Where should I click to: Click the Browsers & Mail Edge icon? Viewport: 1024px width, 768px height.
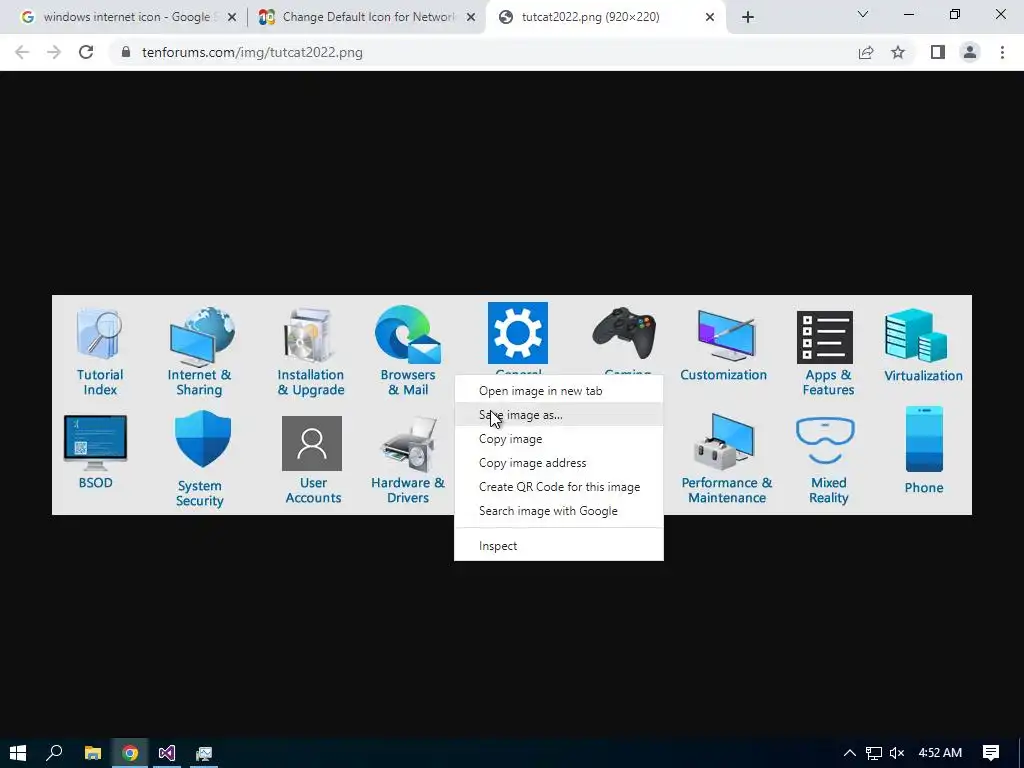408,334
